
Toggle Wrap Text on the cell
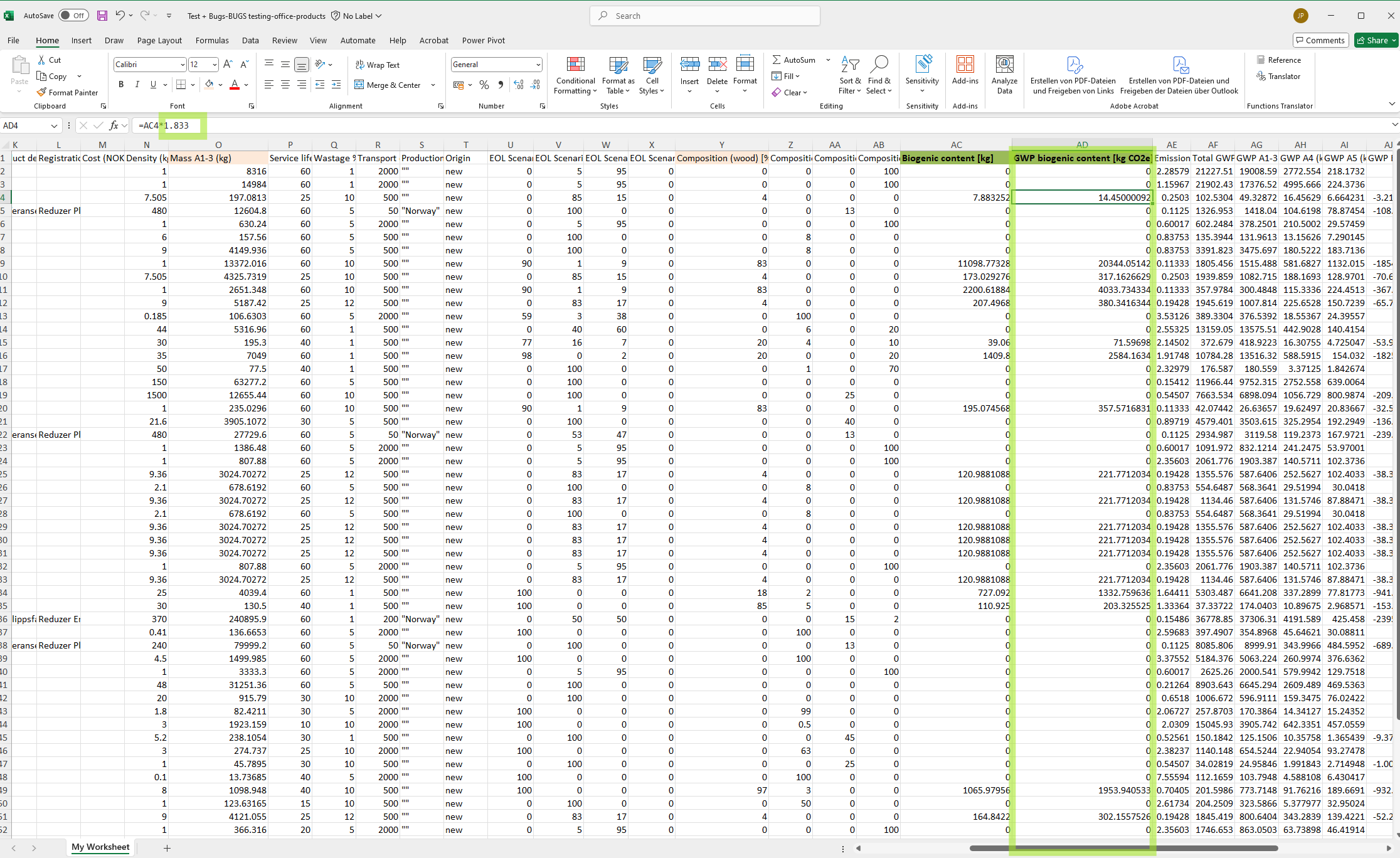click(378, 65)
